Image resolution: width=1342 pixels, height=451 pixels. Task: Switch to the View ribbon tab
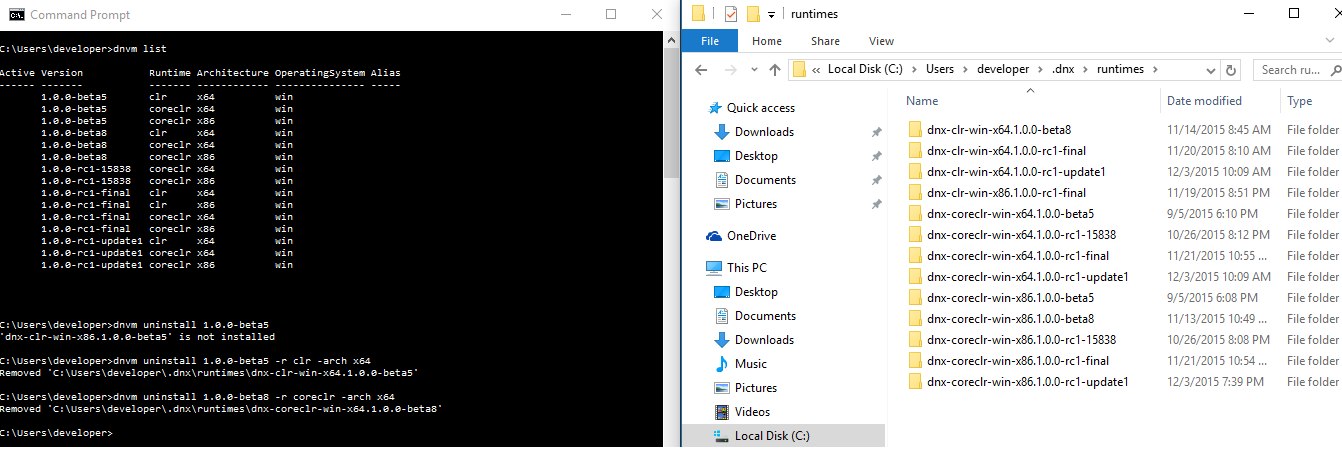881,41
